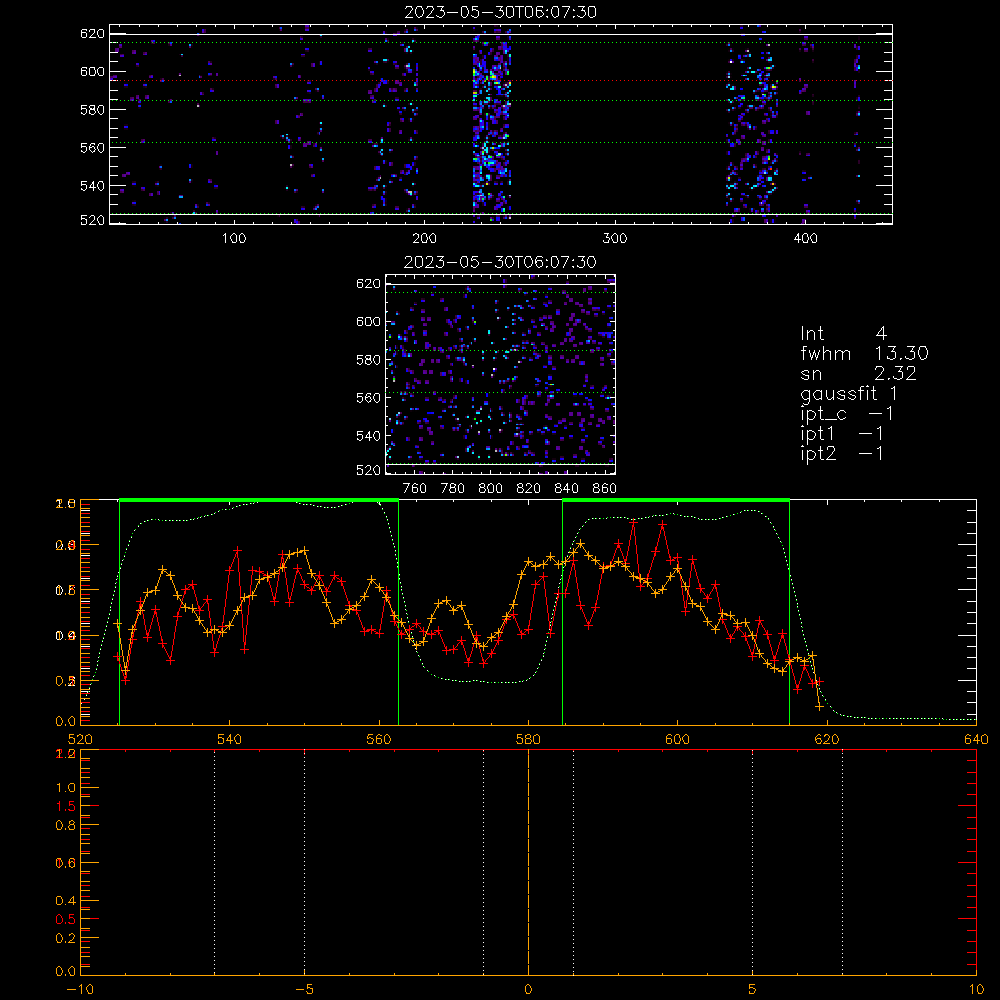The image size is (1000, 1000).
Task: Click the 'ipt1 -1' entry
Action: point(842,434)
